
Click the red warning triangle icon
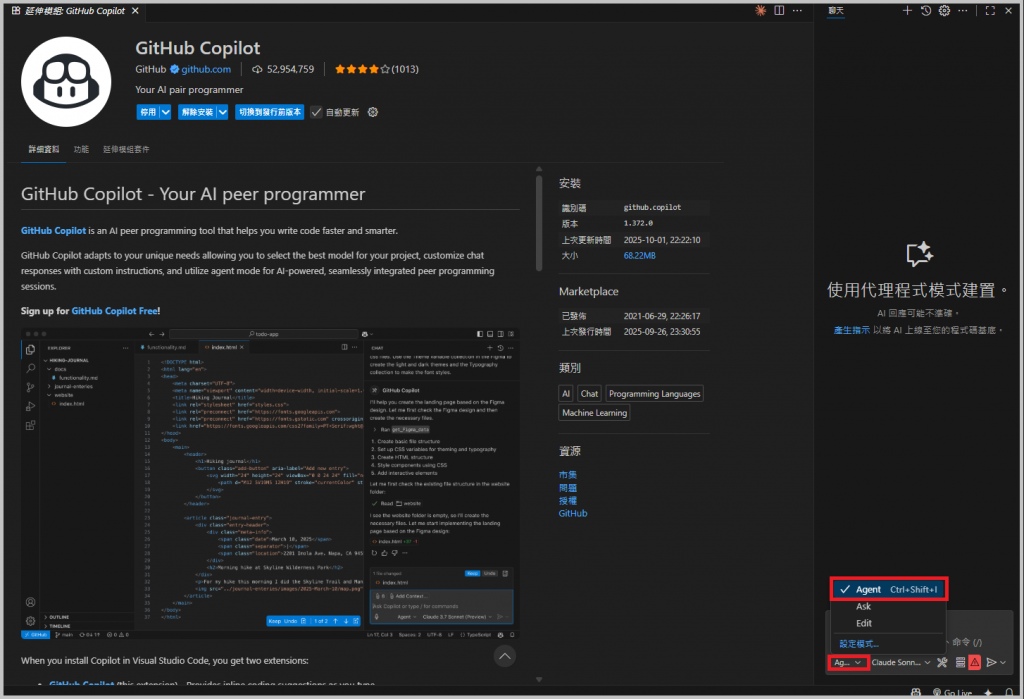(974, 662)
